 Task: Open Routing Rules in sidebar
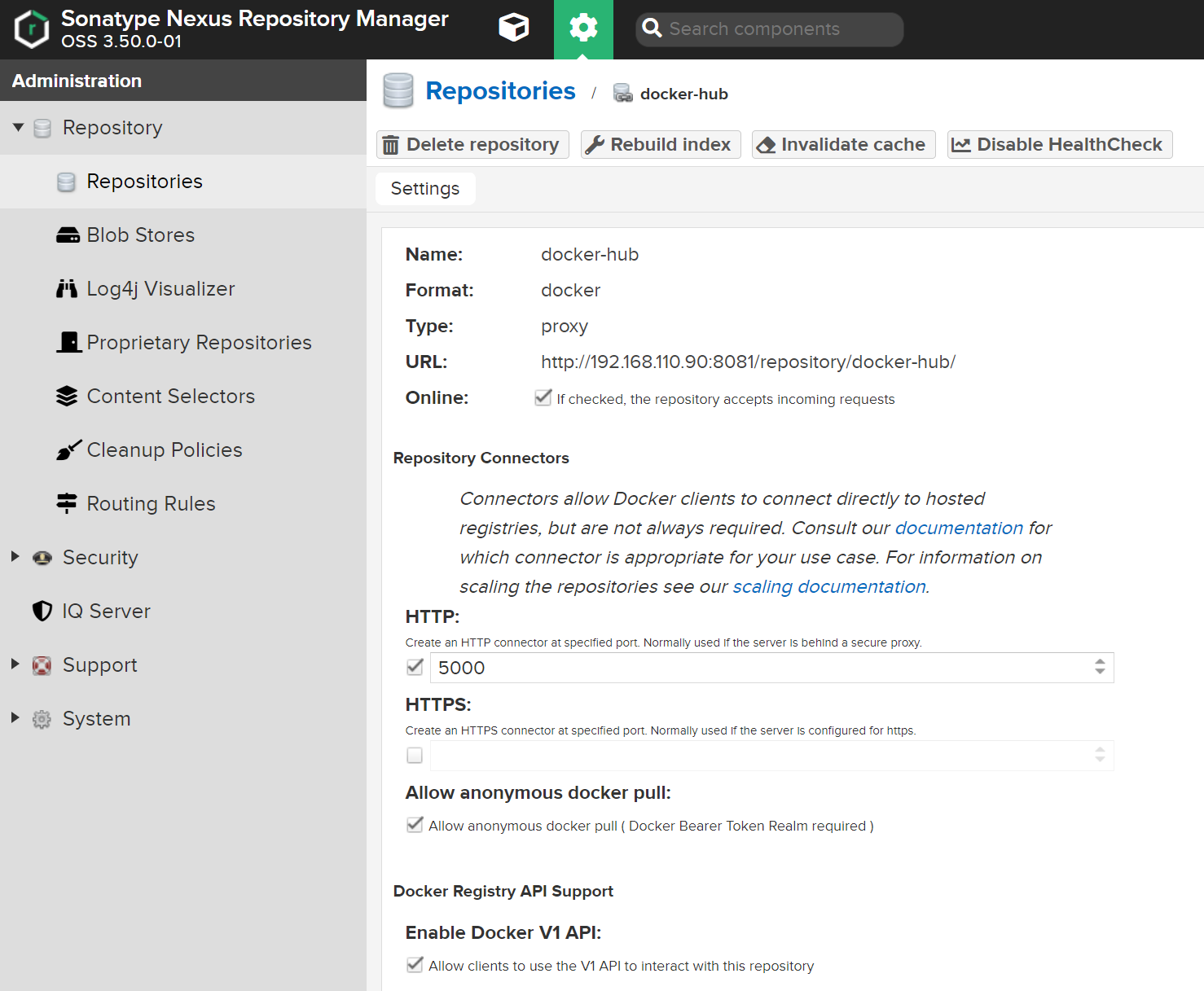[x=183, y=504]
